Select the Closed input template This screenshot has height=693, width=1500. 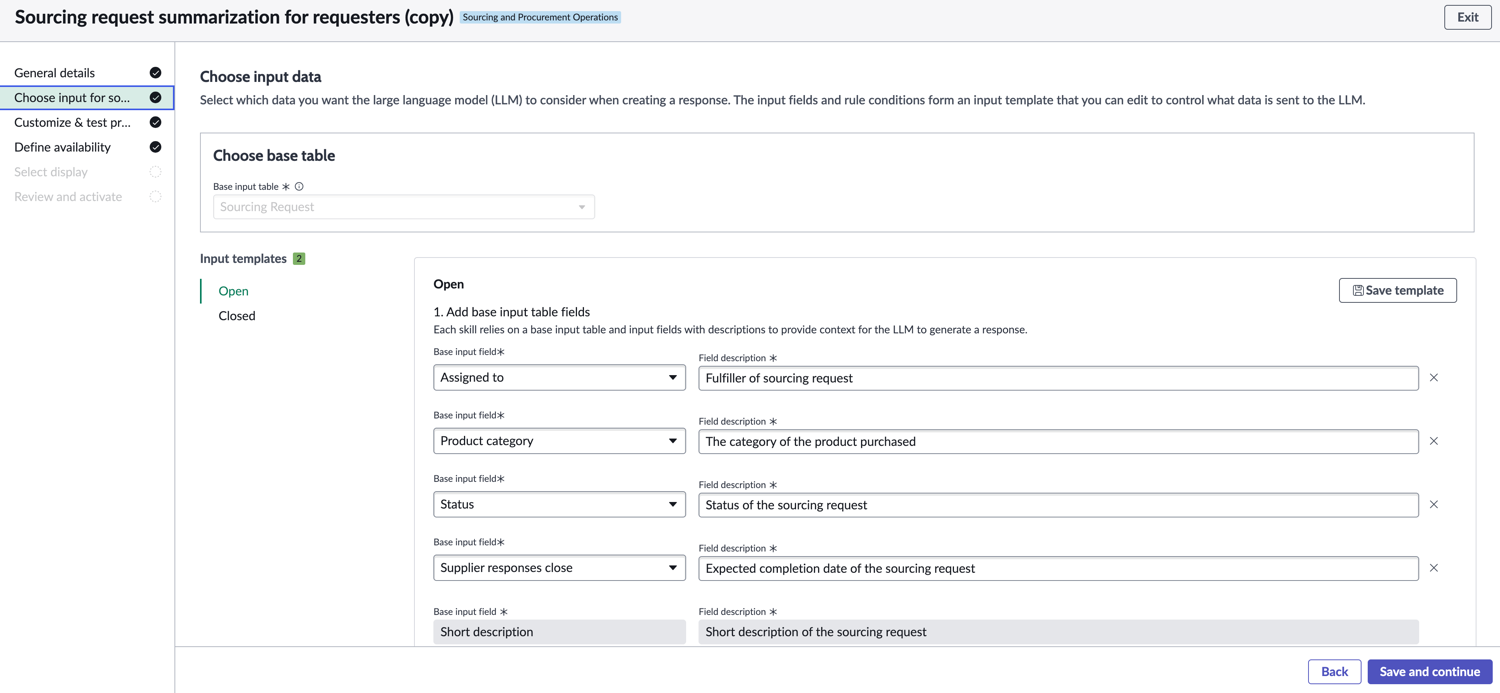click(x=237, y=316)
